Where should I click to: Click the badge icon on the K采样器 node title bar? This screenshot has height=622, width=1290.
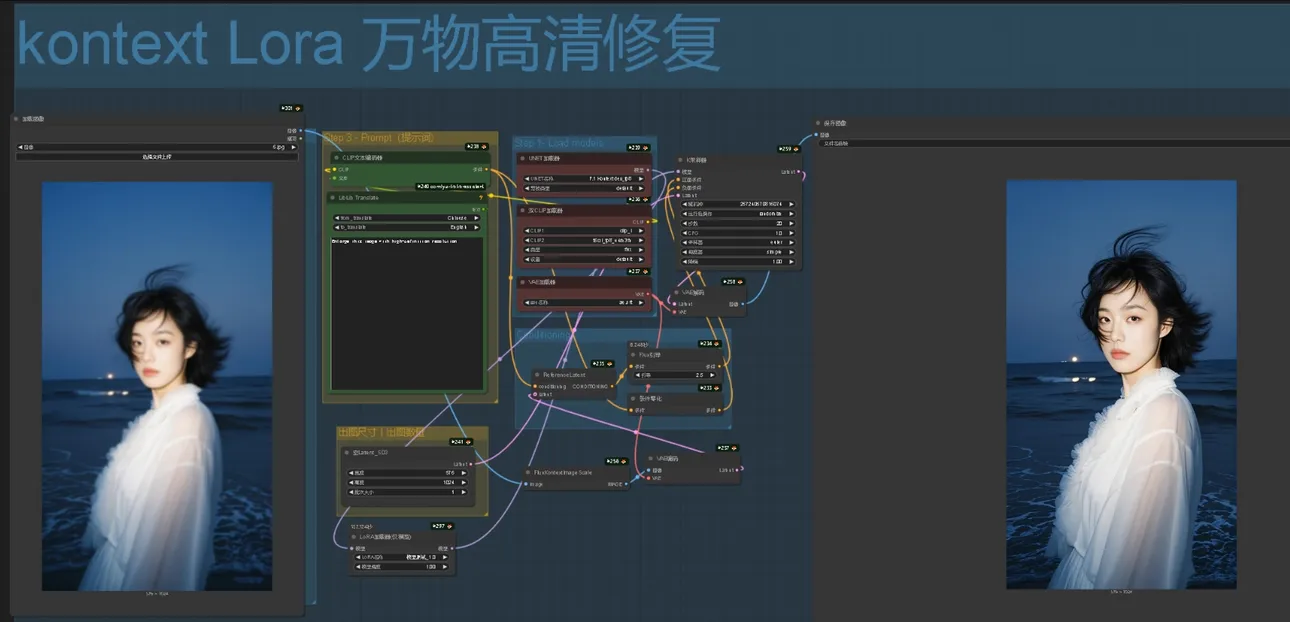tap(796, 149)
